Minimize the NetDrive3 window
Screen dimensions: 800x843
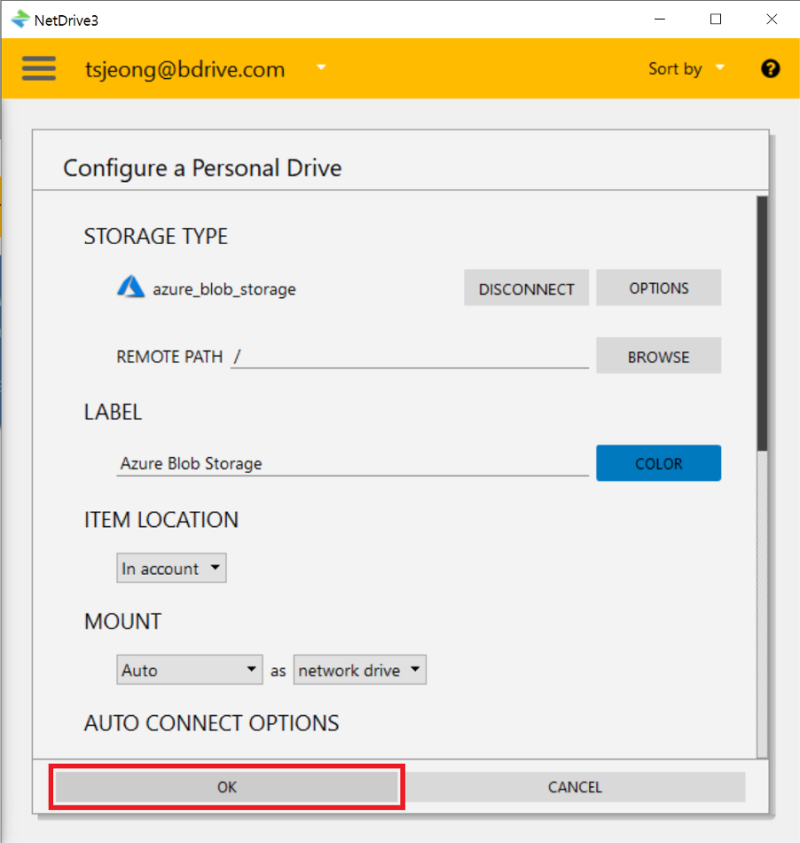coord(660,19)
